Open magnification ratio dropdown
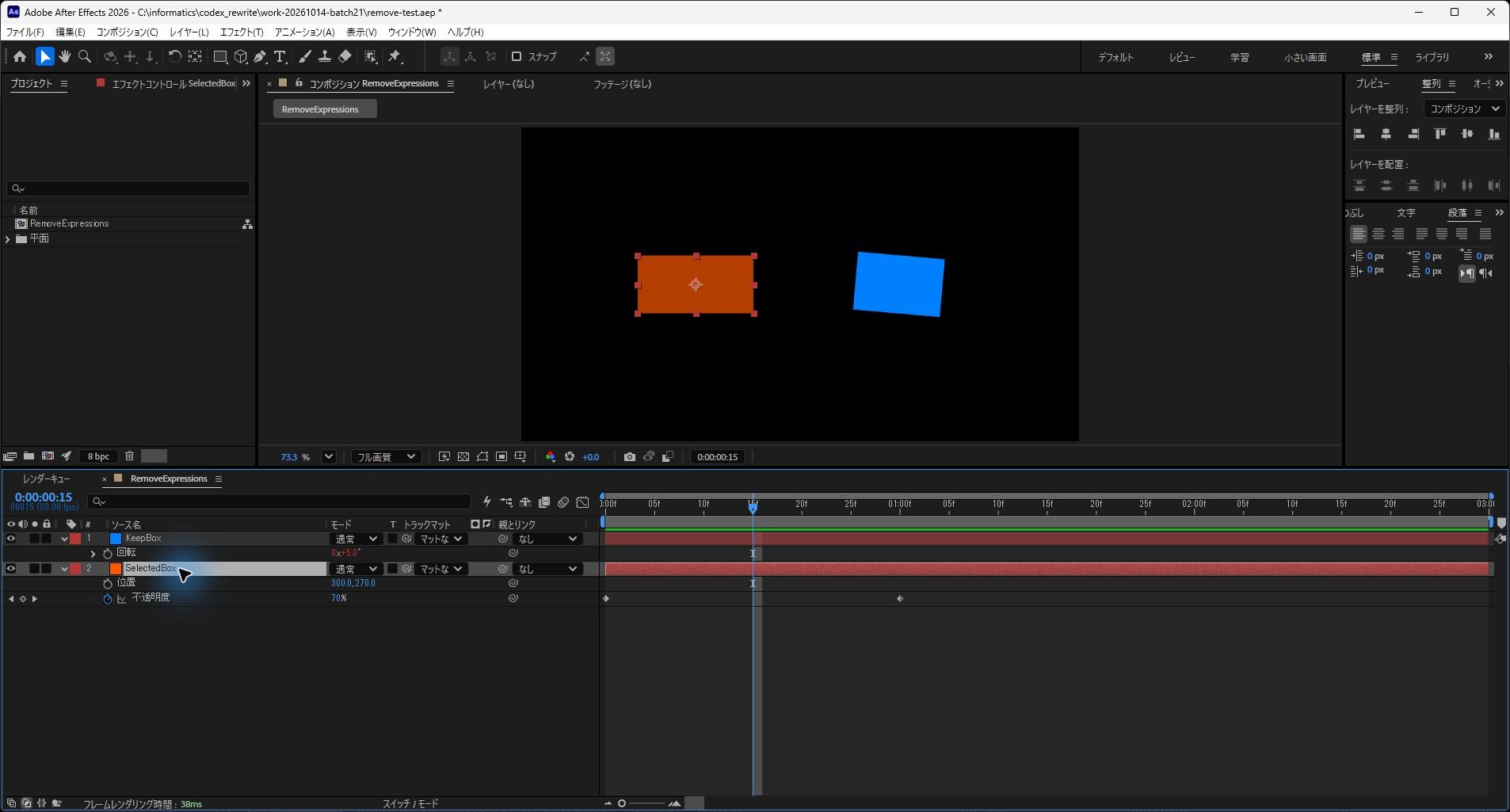Viewport: 1510px width, 812px height. (x=328, y=457)
